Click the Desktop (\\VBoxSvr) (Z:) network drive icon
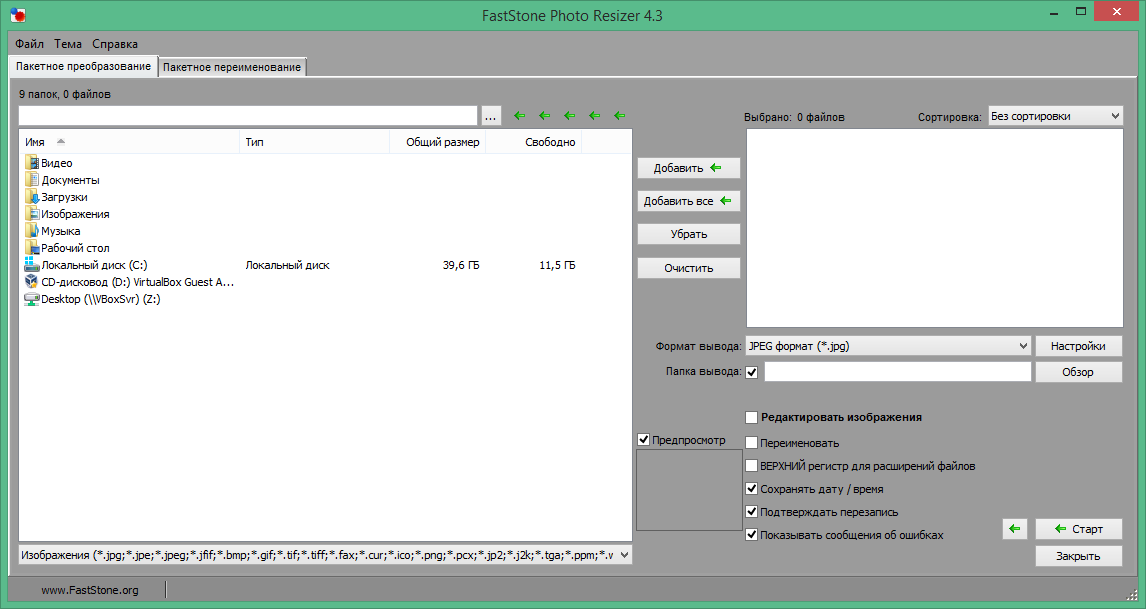Viewport: 1146px width, 609px height. click(31, 298)
